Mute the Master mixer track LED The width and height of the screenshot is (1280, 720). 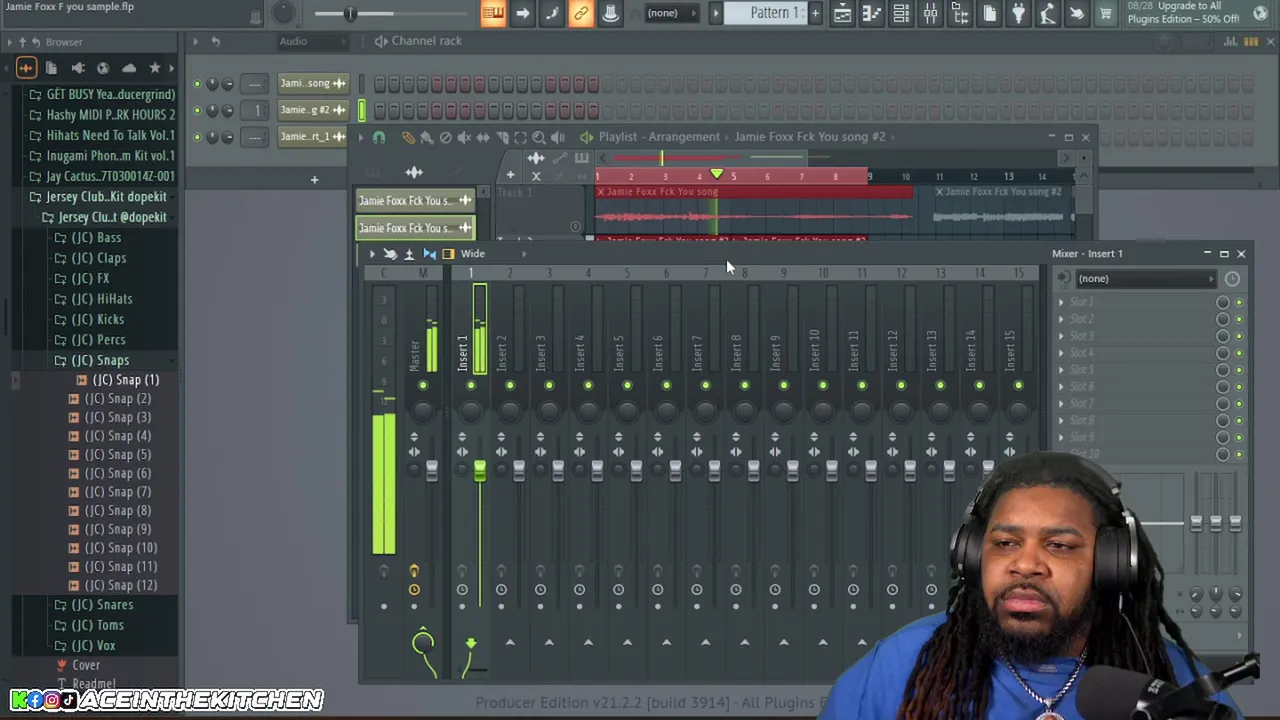coord(423,386)
